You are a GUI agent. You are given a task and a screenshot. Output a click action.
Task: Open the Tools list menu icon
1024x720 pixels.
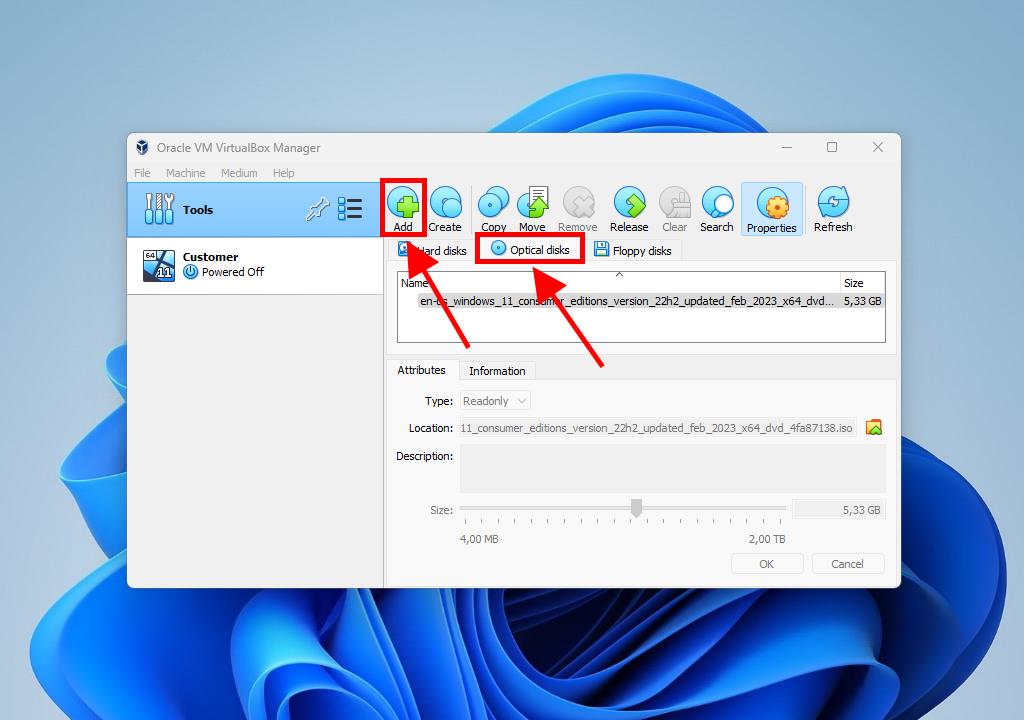pos(350,209)
